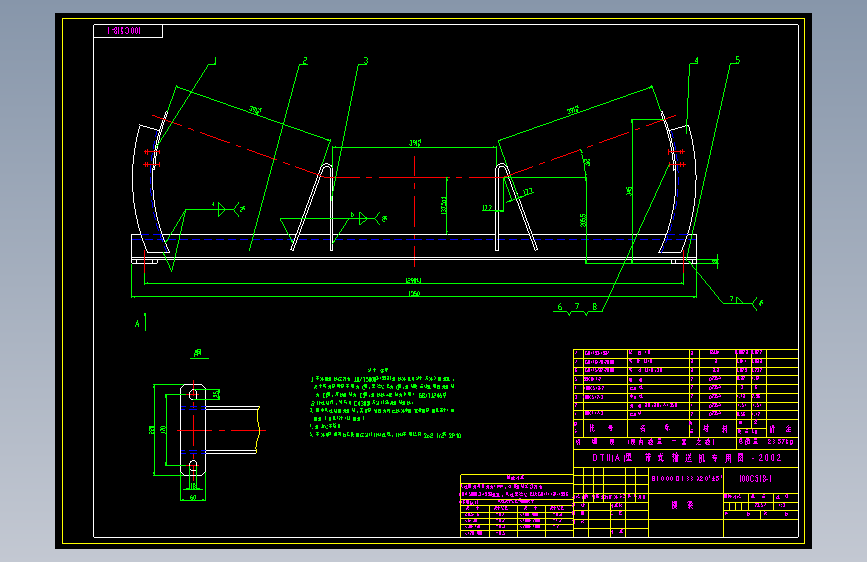Select the section view marker A
This screenshot has height=562, width=867.
pos(137,324)
